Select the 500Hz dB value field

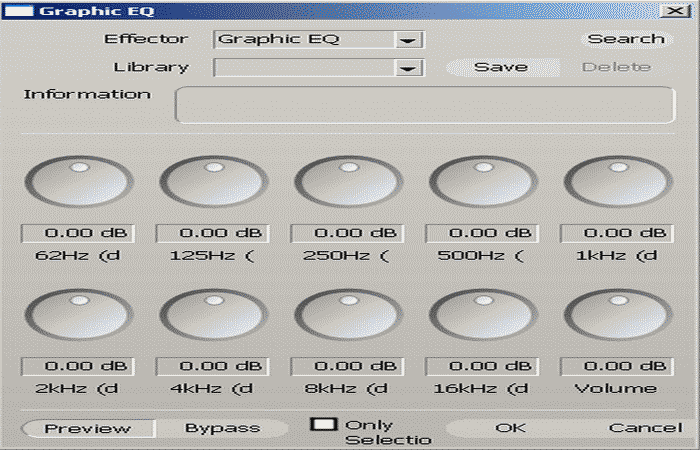(483, 233)
